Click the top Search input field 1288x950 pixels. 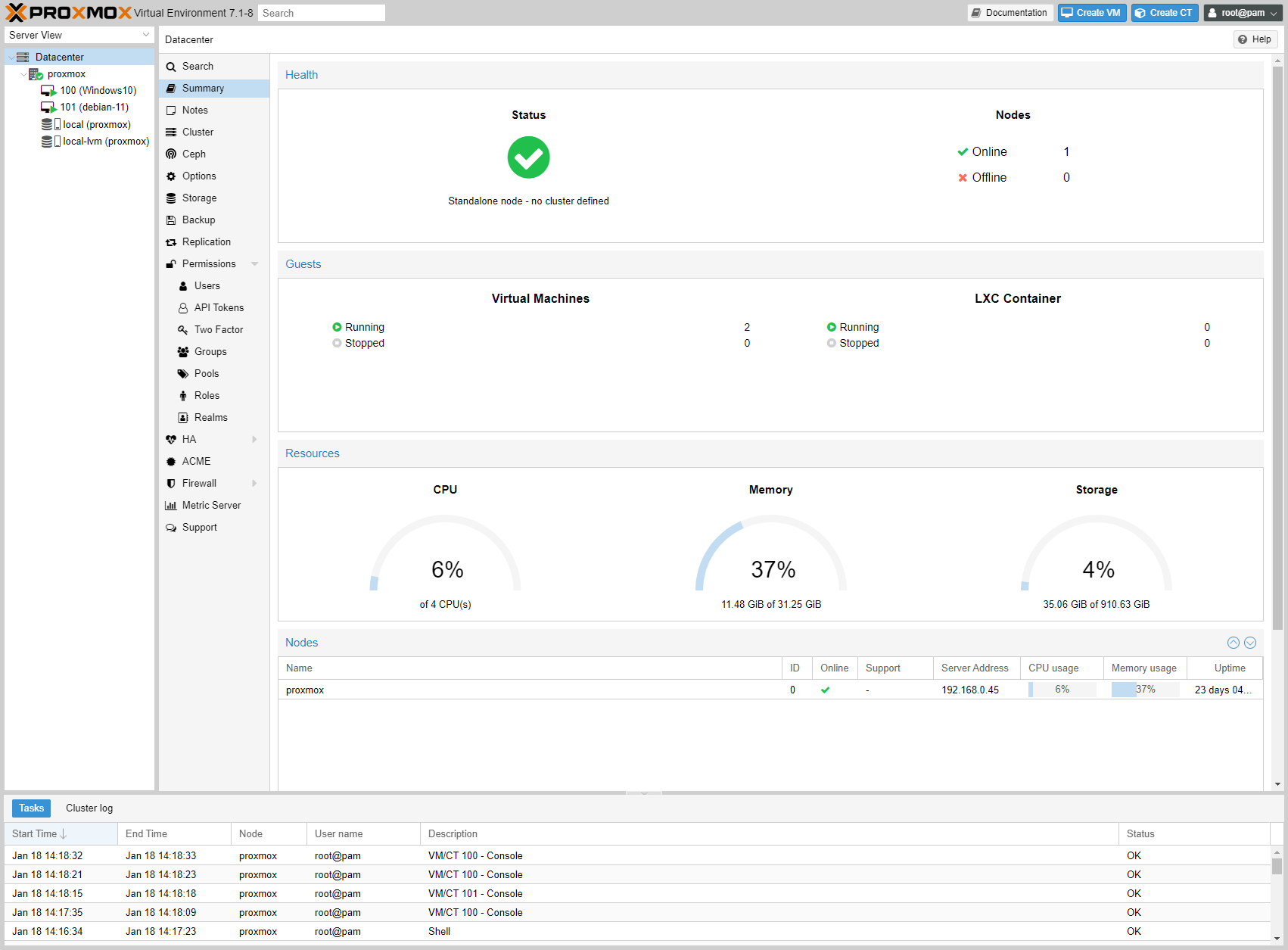(321, 13)
